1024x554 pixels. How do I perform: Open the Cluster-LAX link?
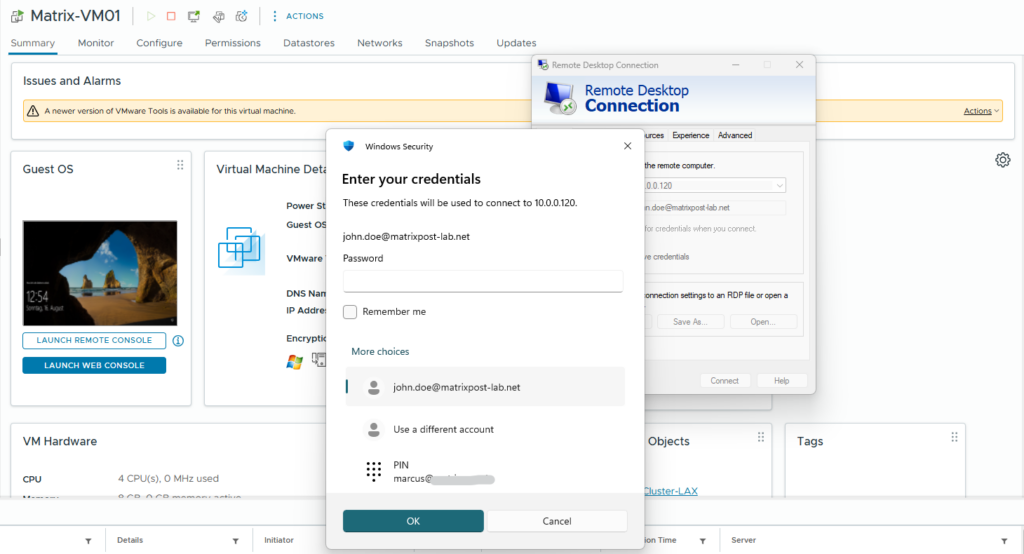[671, 491]
